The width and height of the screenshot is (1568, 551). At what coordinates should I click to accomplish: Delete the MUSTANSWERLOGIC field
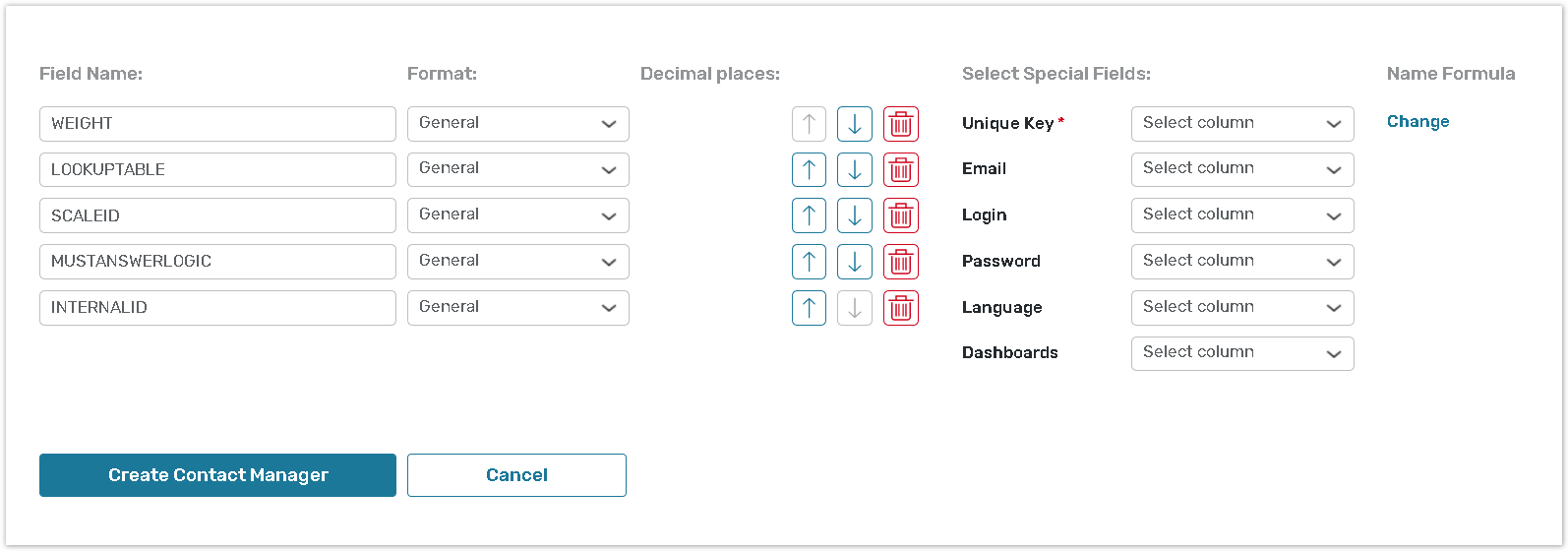click(x=900, y=262)
